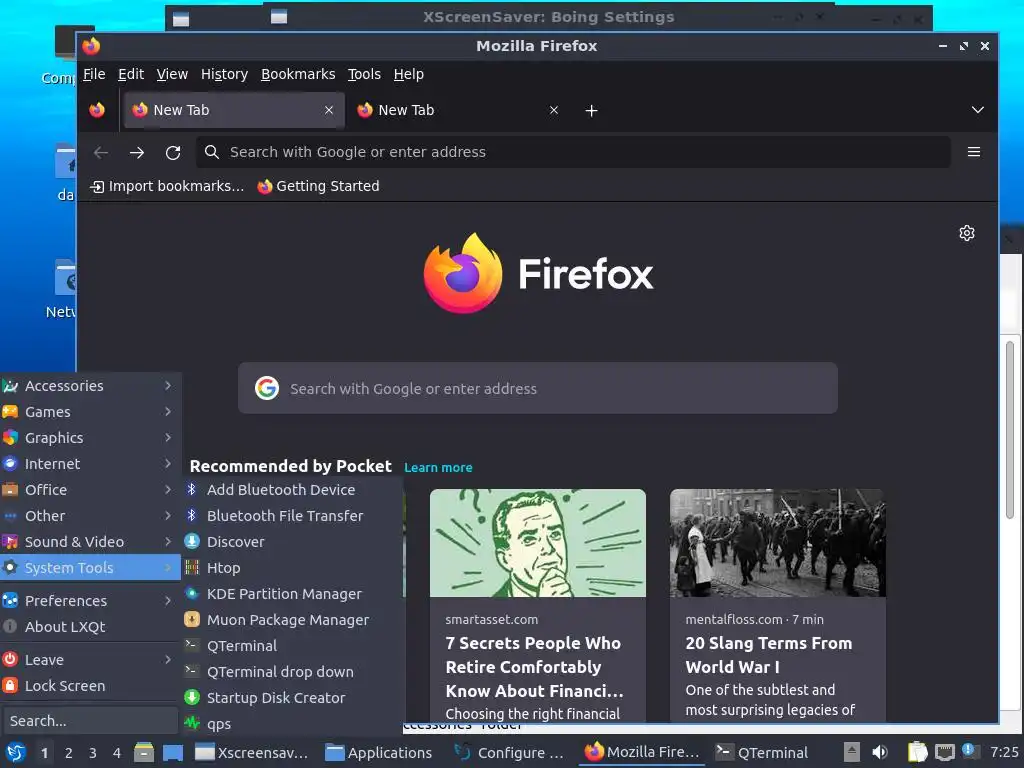
Task: Open the View menu
Action: [x=172, y=74]
